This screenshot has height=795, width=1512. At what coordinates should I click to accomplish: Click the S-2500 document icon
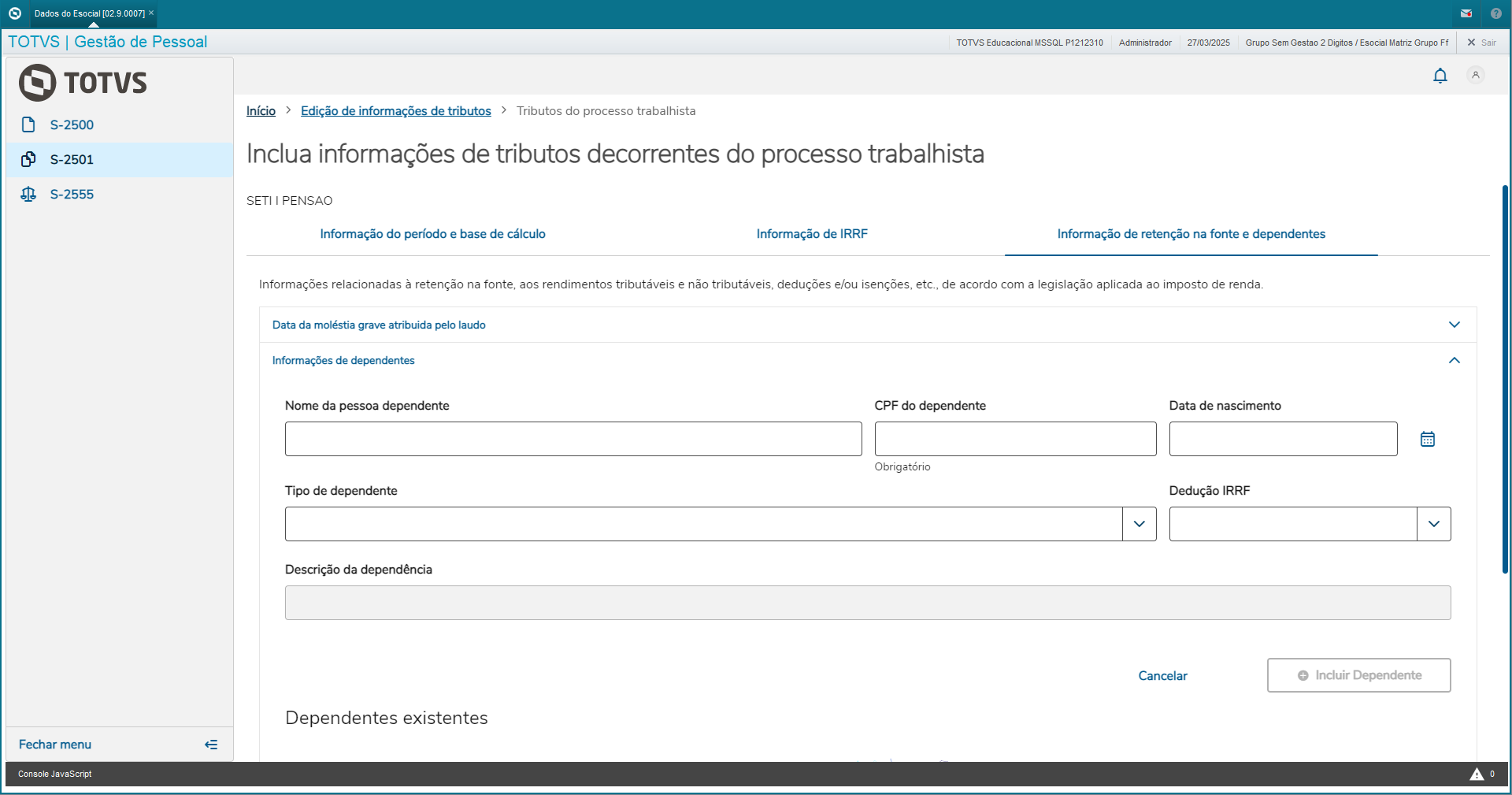(x=28, y=124)
